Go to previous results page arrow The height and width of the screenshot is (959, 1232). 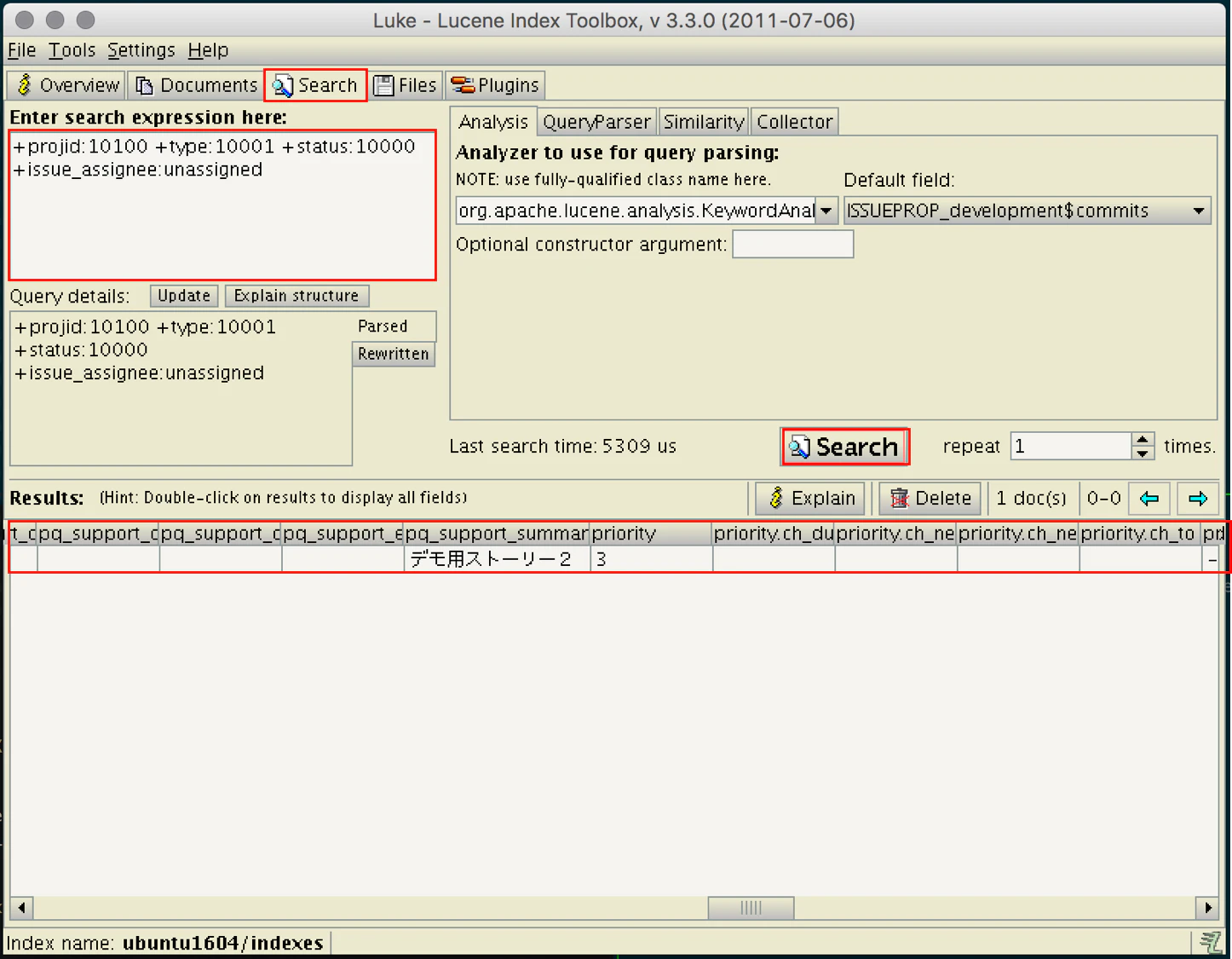(x=1149, y=498)
